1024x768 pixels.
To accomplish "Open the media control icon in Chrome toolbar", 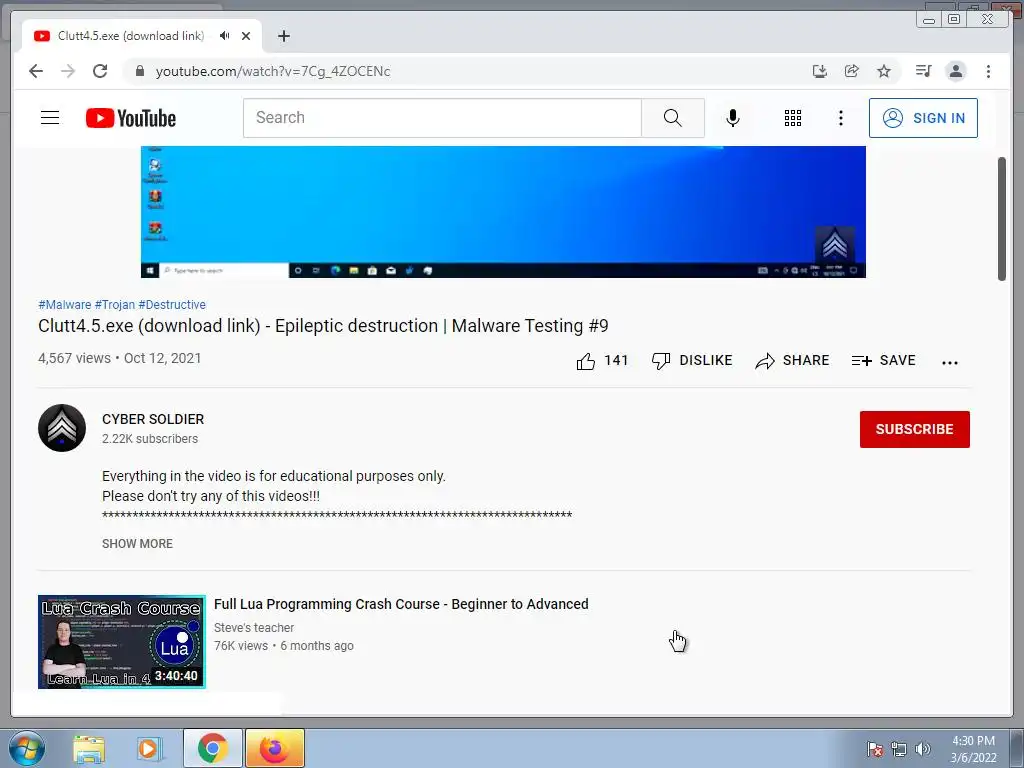I will click(923, 71).
